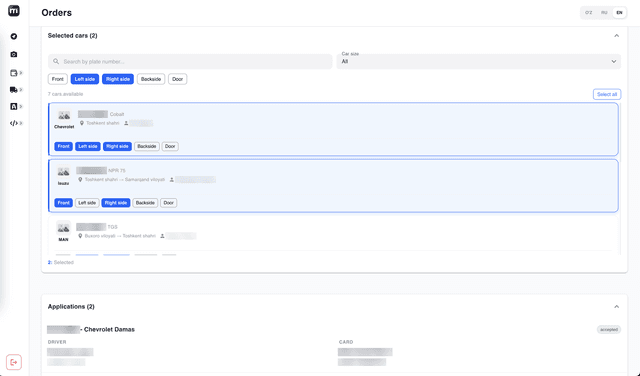Click driver person icon on Cobalt row

[126, 123]
